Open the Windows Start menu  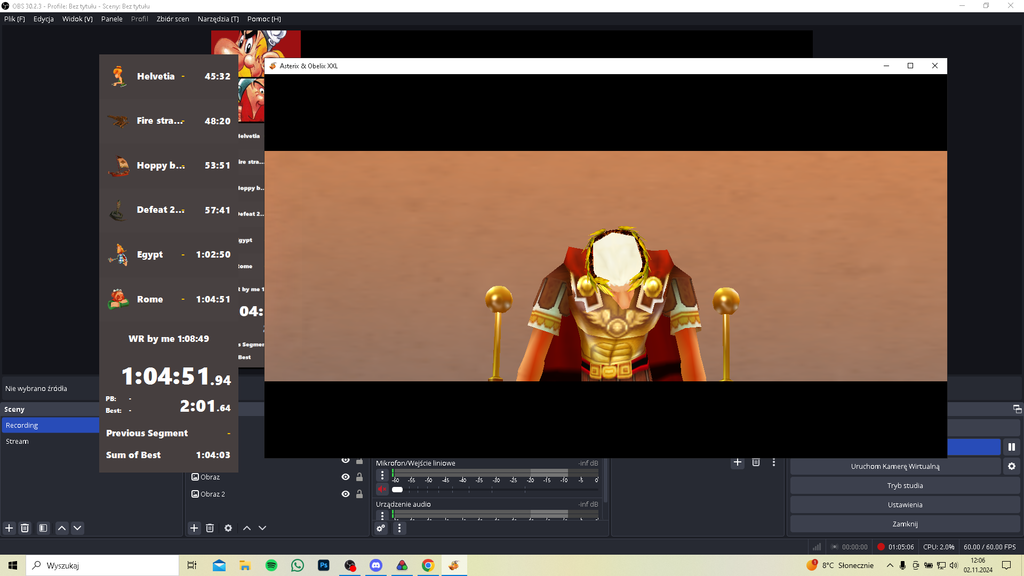[12, 566]
